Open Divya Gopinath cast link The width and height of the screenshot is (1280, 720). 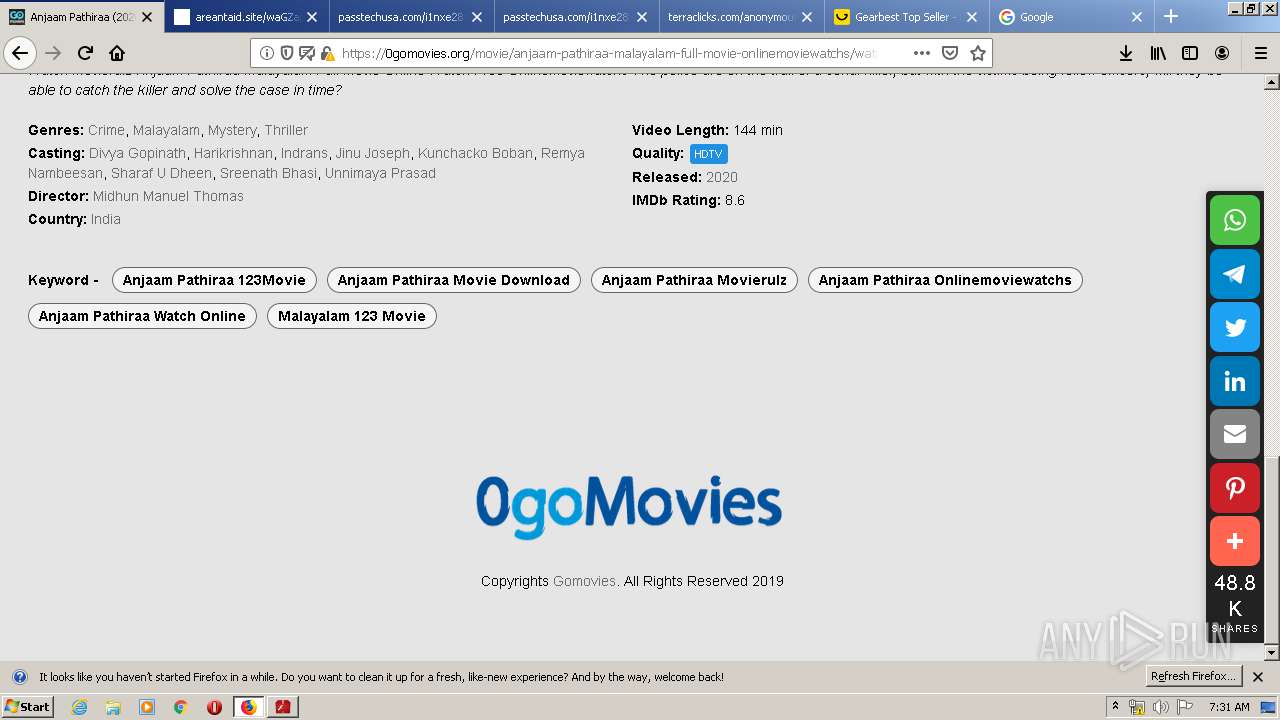[x=137, y=153]
